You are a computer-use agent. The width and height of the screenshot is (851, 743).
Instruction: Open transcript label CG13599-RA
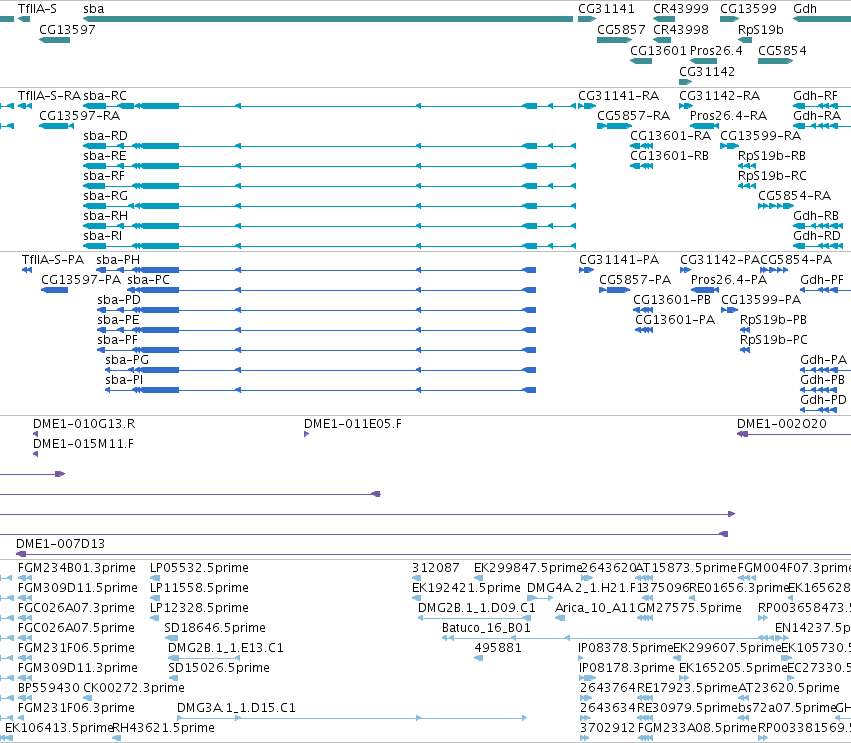pos(760,136)
